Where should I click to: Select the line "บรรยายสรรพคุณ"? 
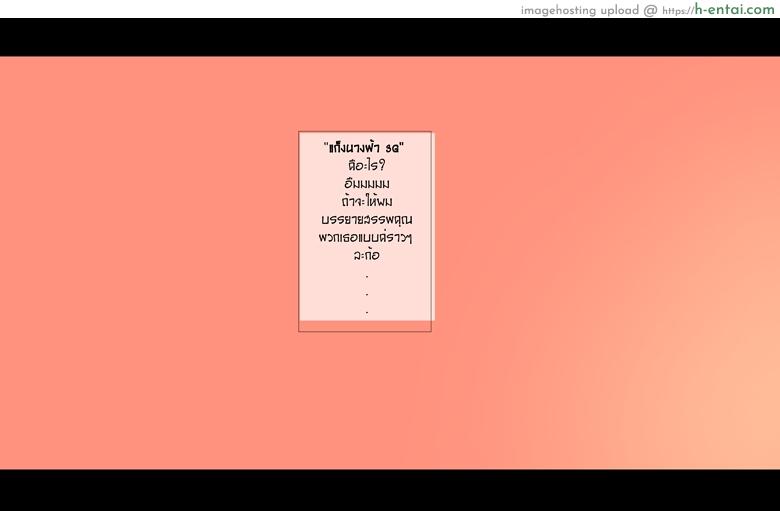pos(366,219)
